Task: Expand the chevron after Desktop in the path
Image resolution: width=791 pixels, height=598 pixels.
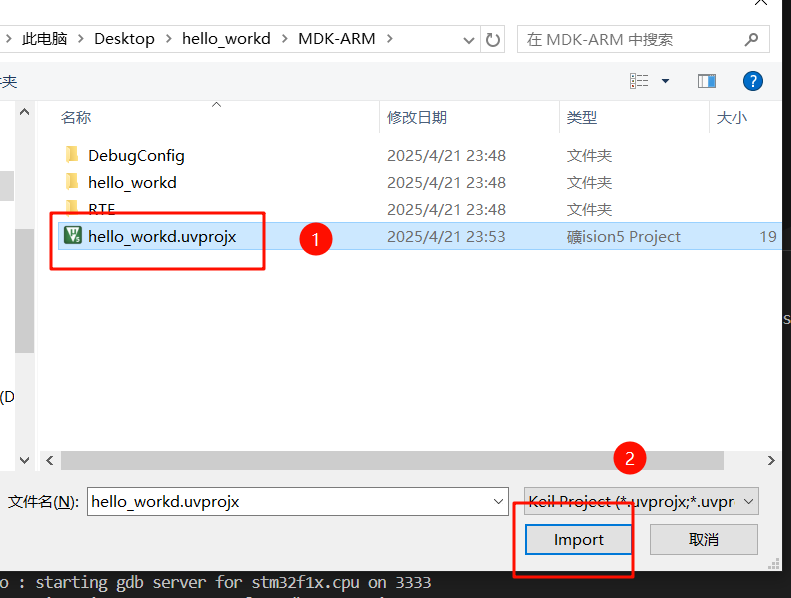Action: 168,38
